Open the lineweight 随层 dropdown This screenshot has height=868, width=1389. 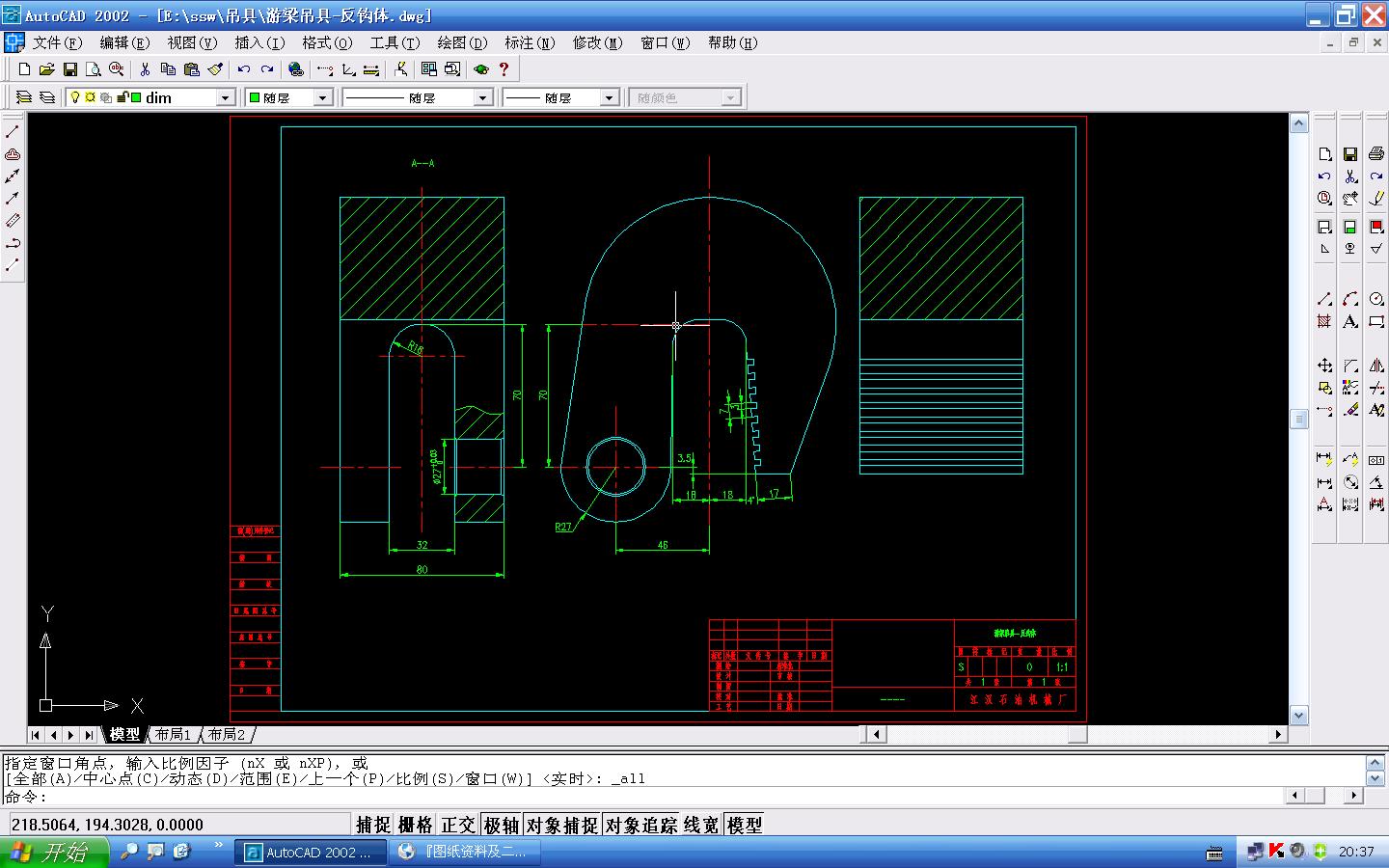coord(609,97)
